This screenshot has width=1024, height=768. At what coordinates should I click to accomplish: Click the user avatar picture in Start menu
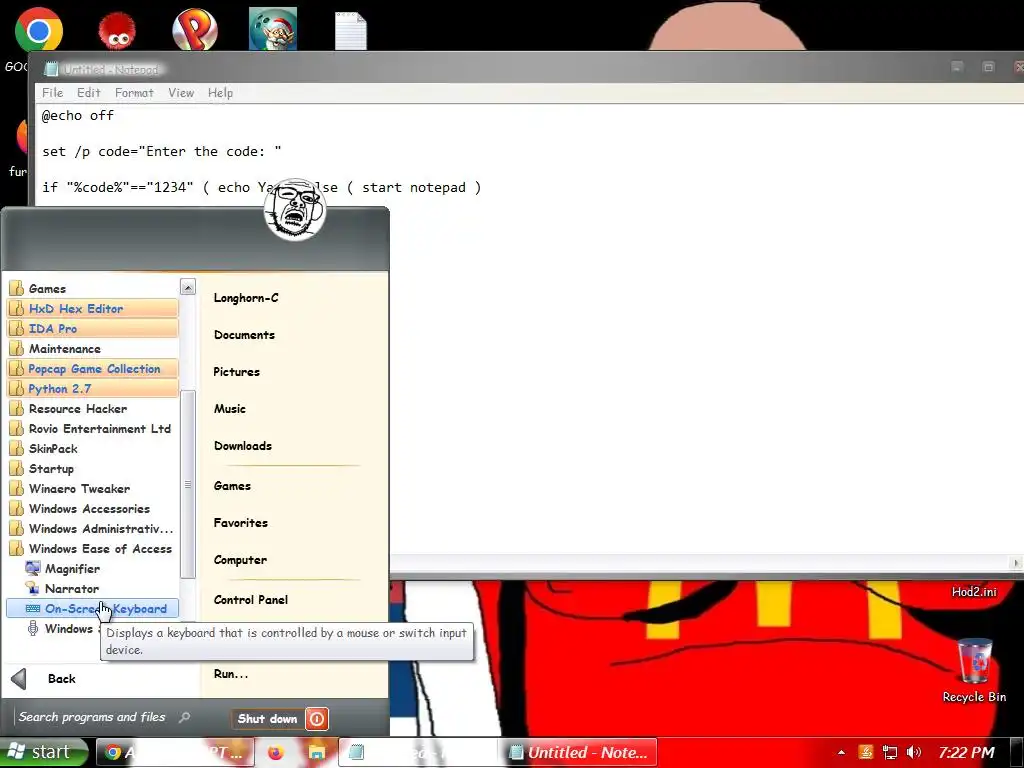coord(295,210)
